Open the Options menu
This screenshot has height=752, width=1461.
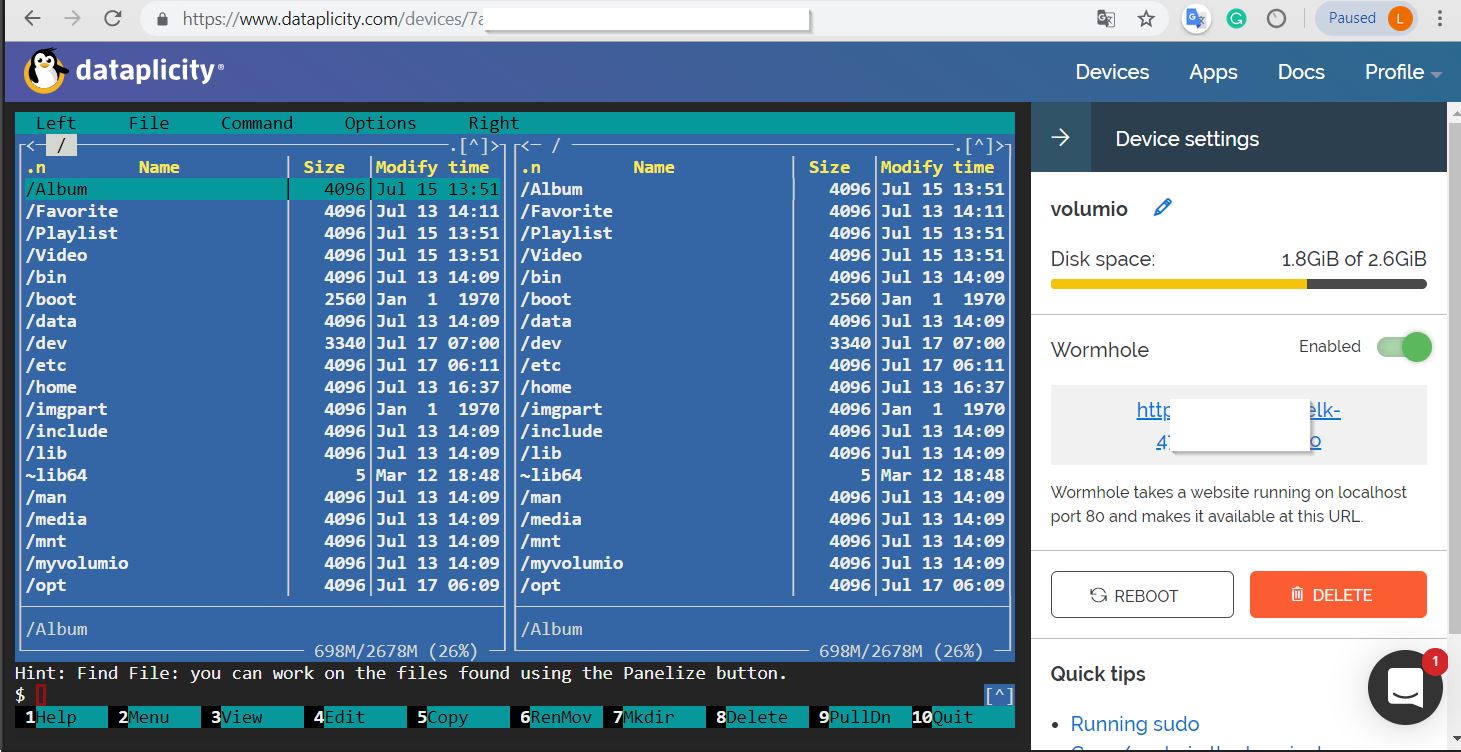tap(380, 123)
